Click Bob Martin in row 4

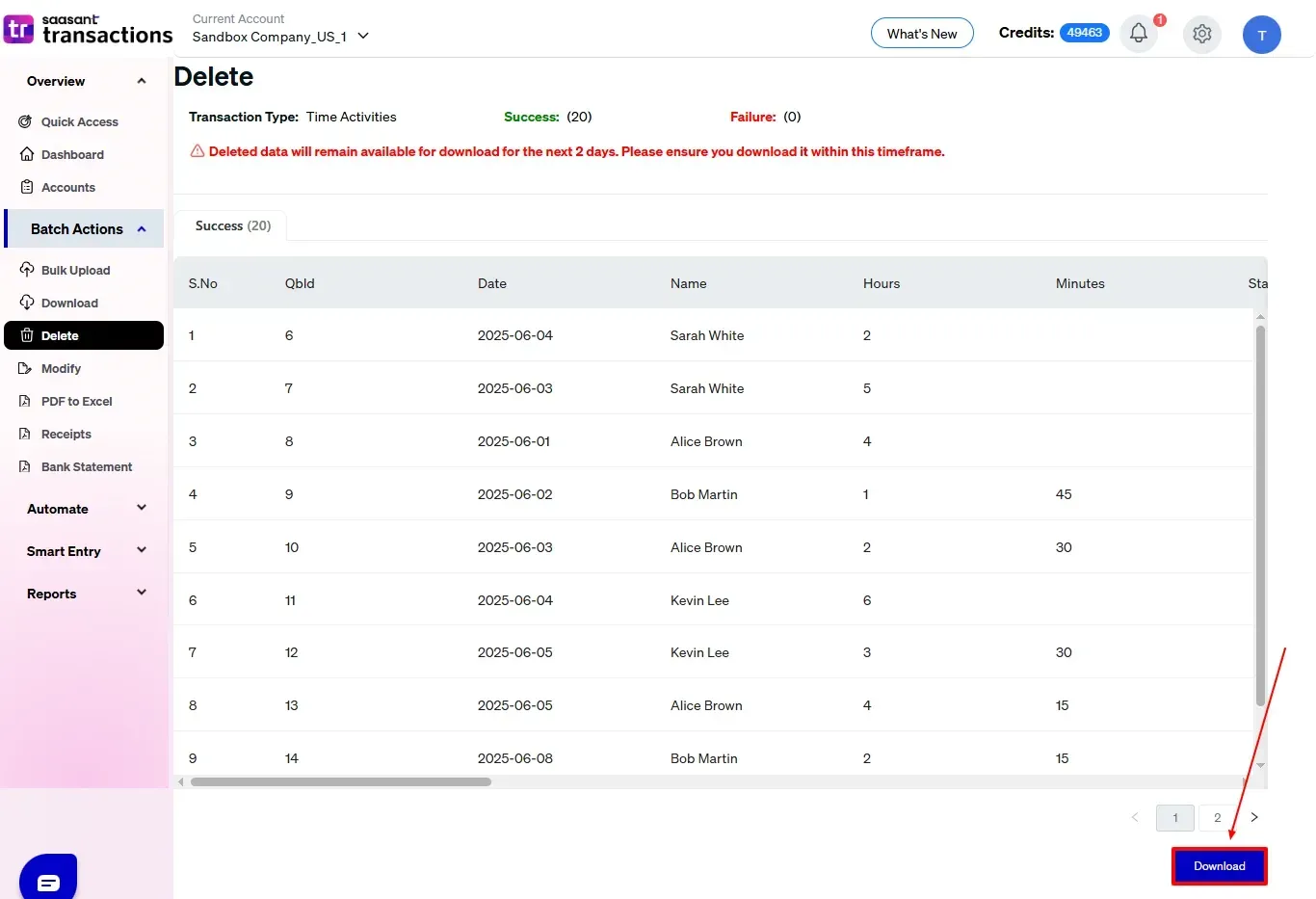click(x=704, y=494)
